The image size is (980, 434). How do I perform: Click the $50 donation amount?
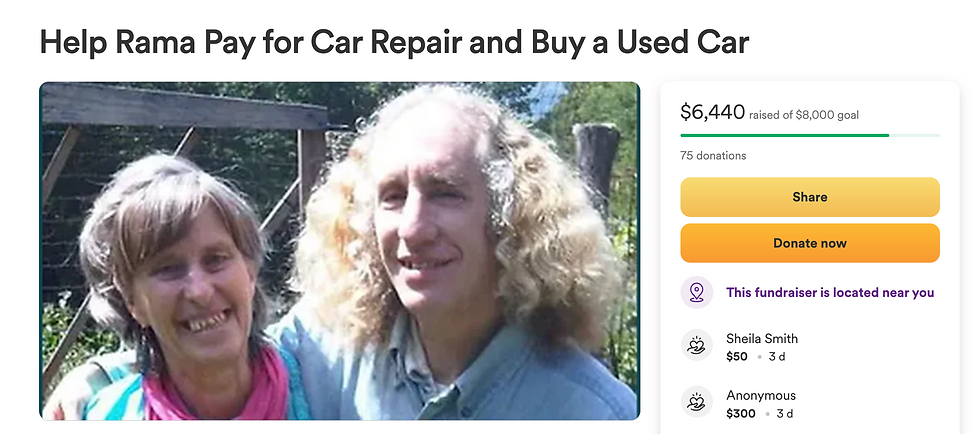click(x=736, y=356)
